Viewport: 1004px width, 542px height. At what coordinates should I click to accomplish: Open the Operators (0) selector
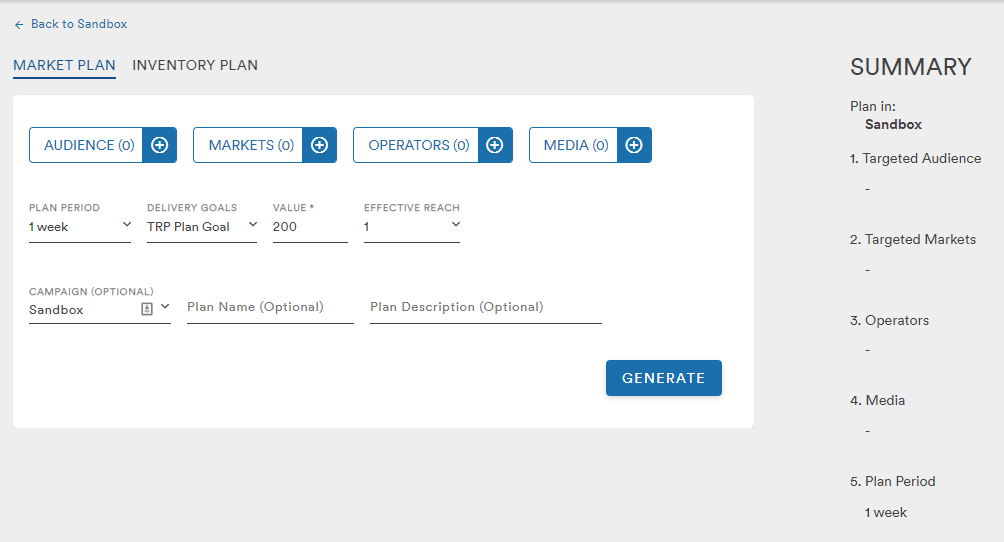[416, 145]
